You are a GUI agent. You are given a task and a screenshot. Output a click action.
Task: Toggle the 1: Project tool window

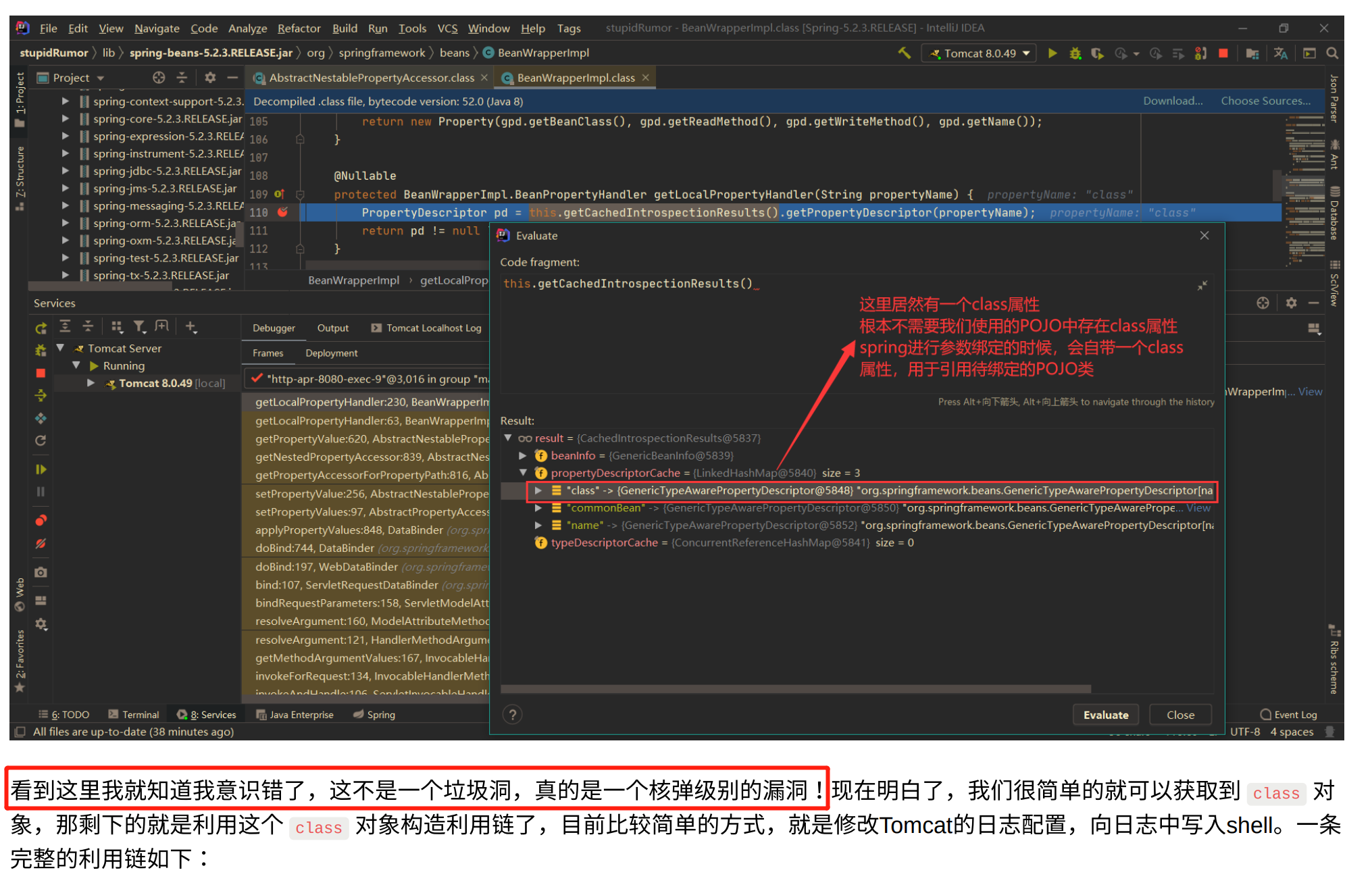click(20, 99)
